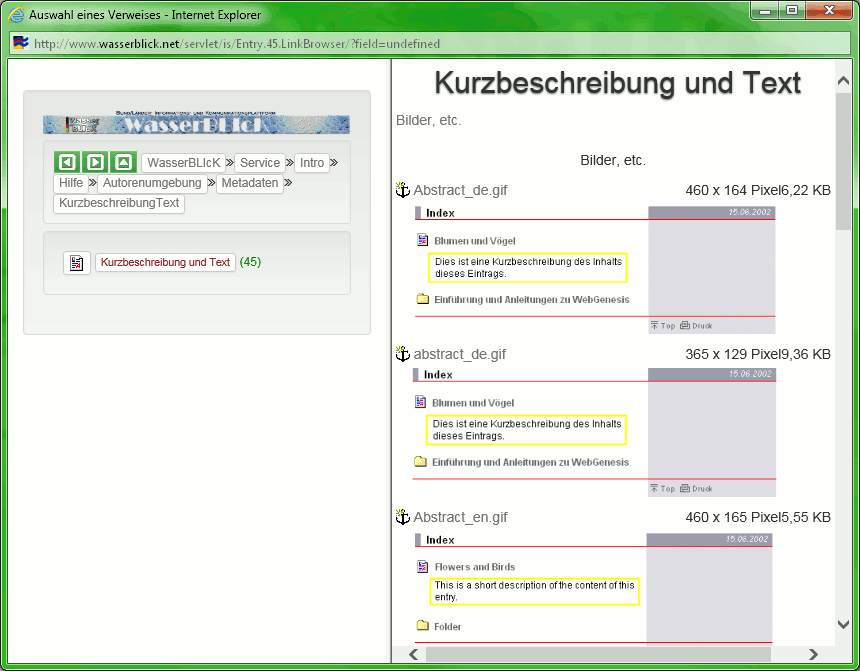Viewport: 860px width, 671px height.
Task: Choose the Abstract_en.gif file link
Action: (x=460, y=517)
